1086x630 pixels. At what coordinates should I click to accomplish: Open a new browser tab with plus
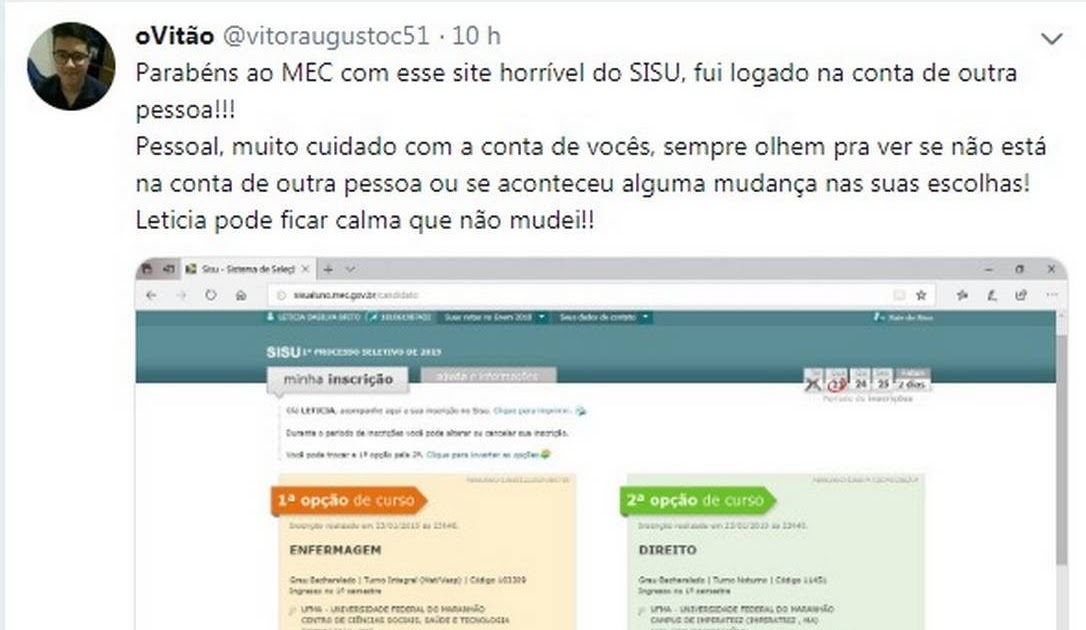click(328, 269)
